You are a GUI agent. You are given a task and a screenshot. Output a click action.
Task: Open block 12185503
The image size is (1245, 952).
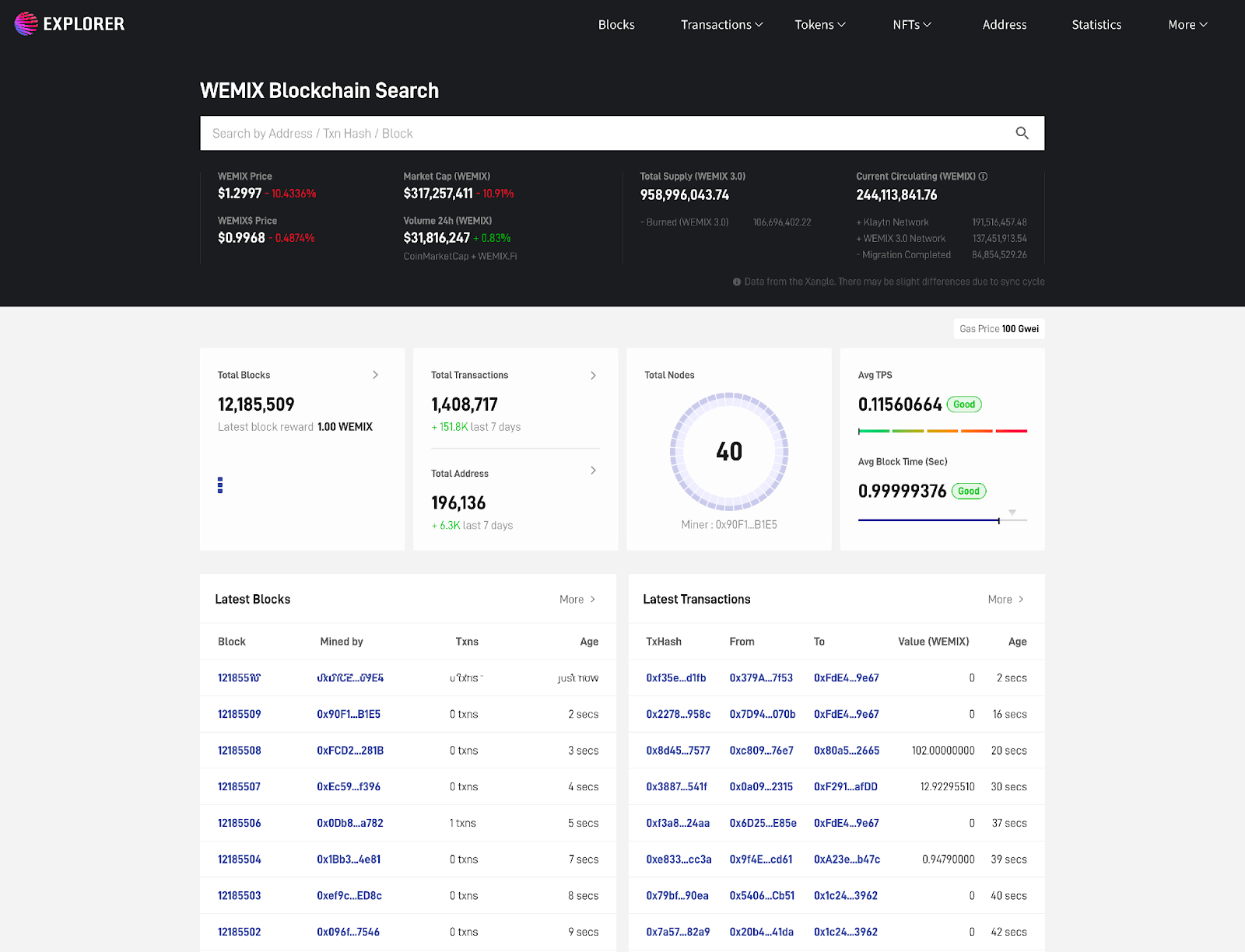point(240,895)
